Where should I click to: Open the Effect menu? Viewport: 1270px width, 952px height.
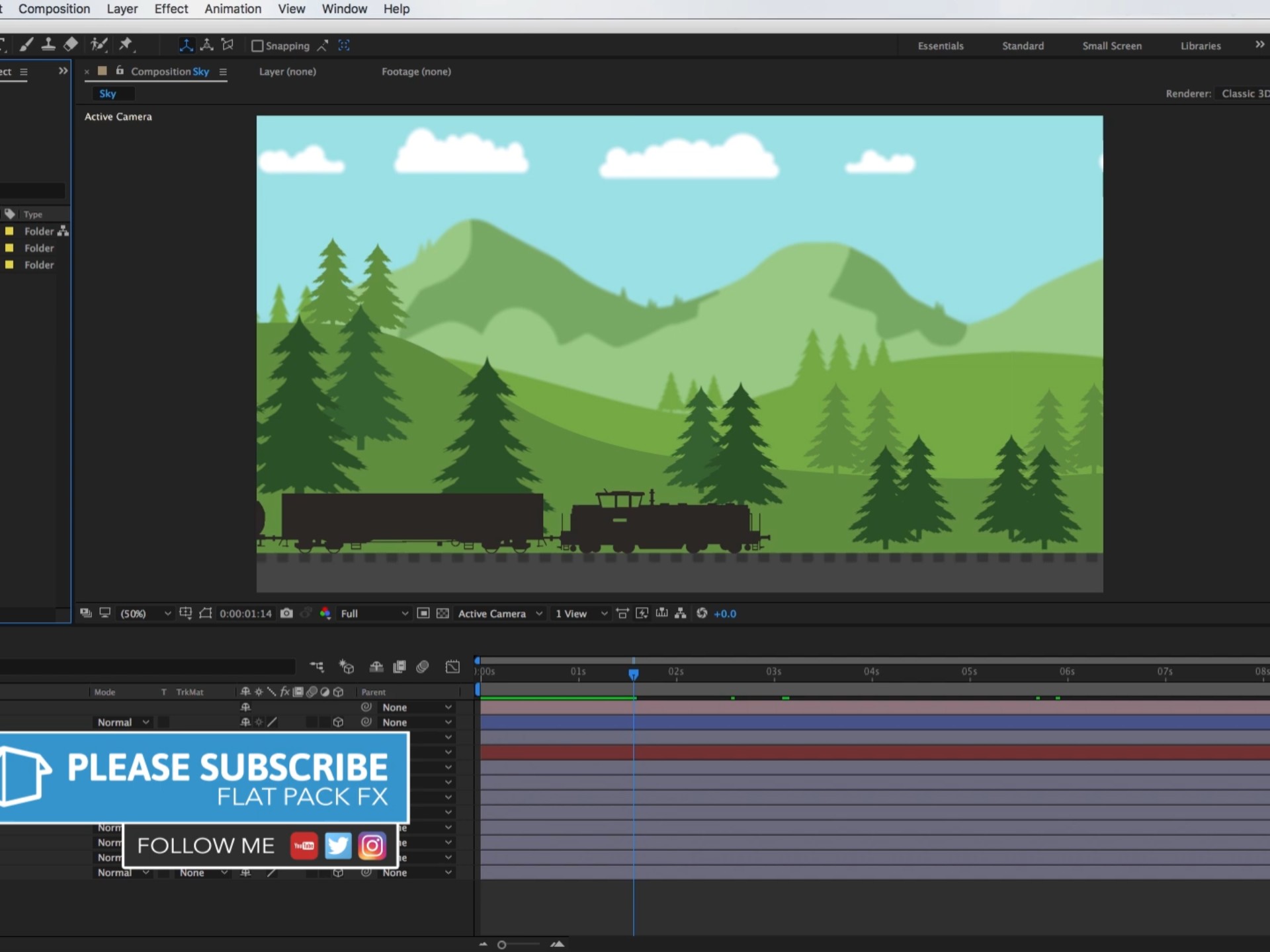tap(171, 9)
